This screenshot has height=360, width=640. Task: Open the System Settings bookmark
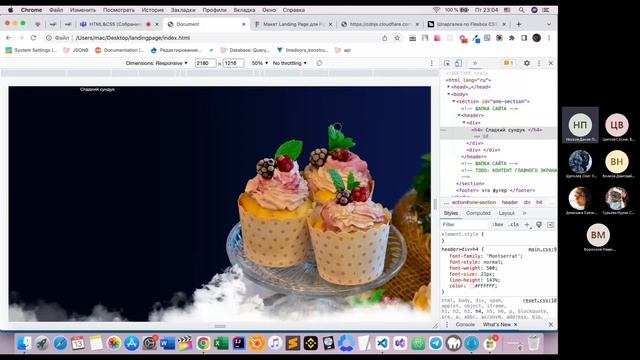click(31, 50)
